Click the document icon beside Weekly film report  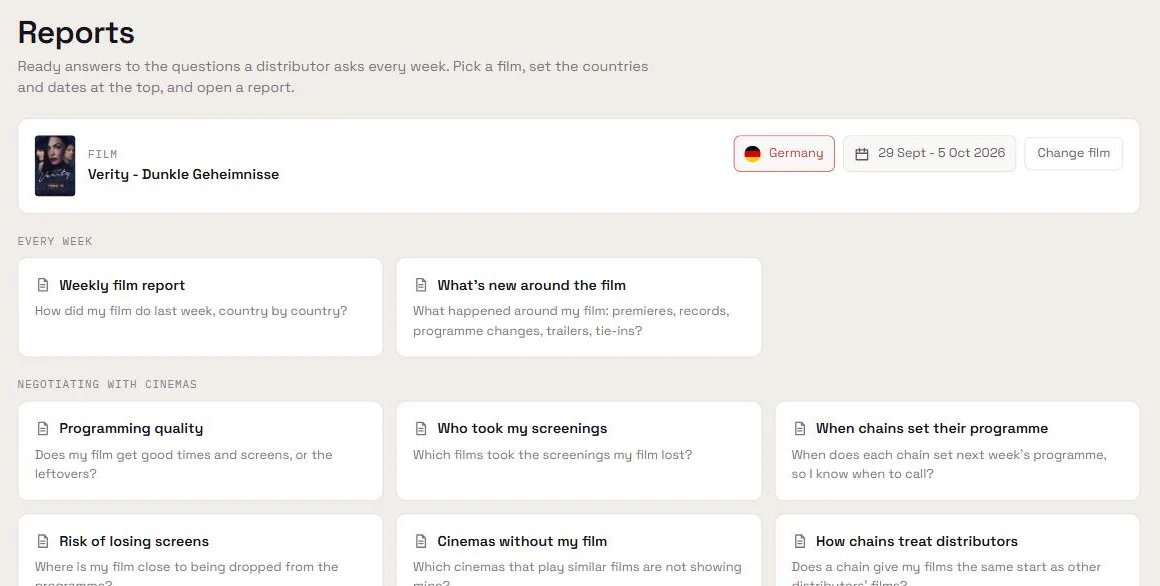43,285
